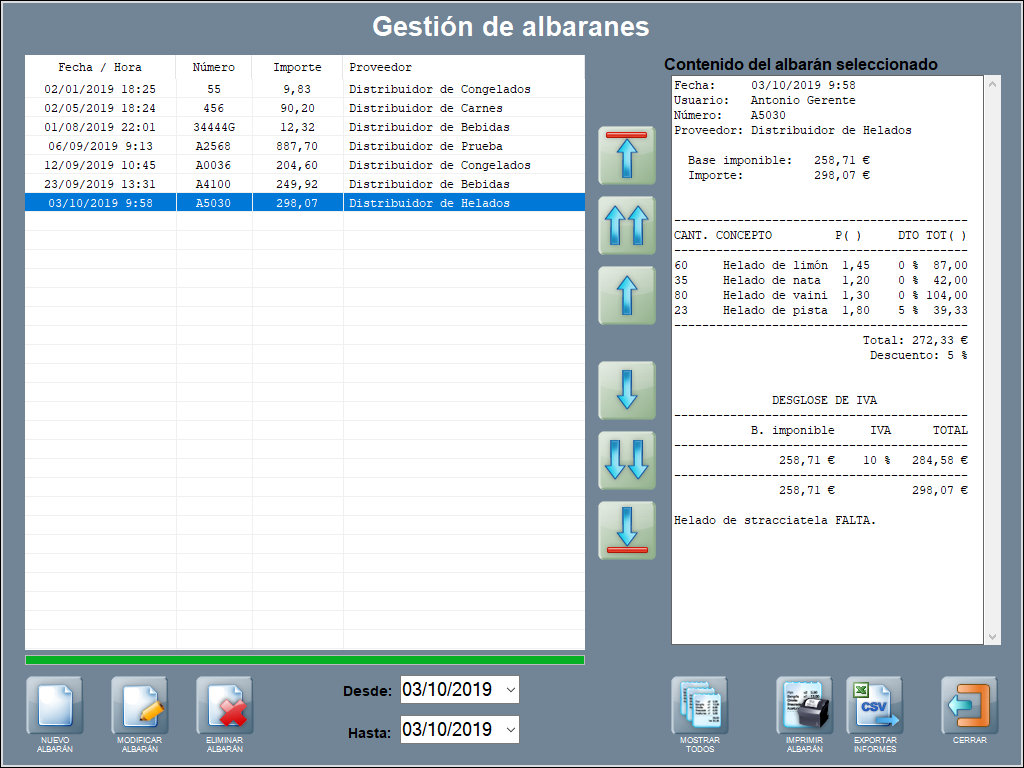Move selection down one row

(x=627, y=390)
